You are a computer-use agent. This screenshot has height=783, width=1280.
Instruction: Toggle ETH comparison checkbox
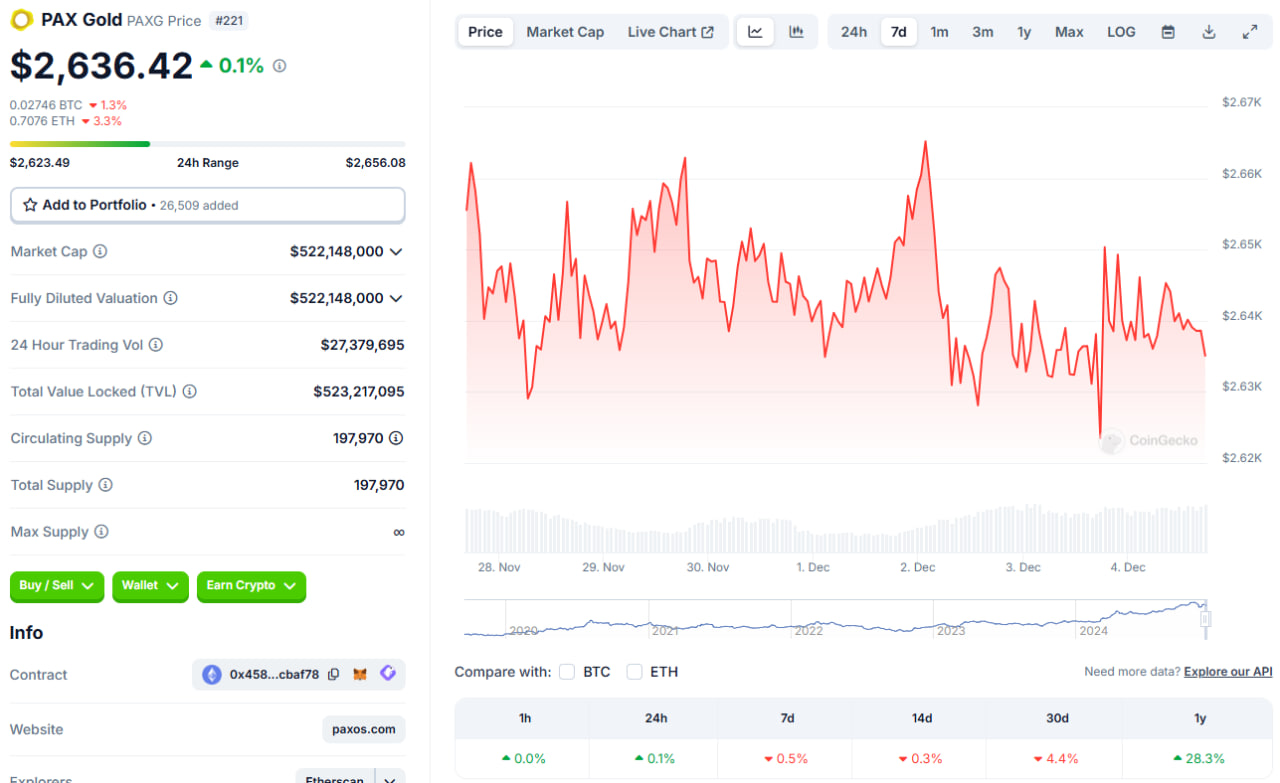[x=634, y=672]
